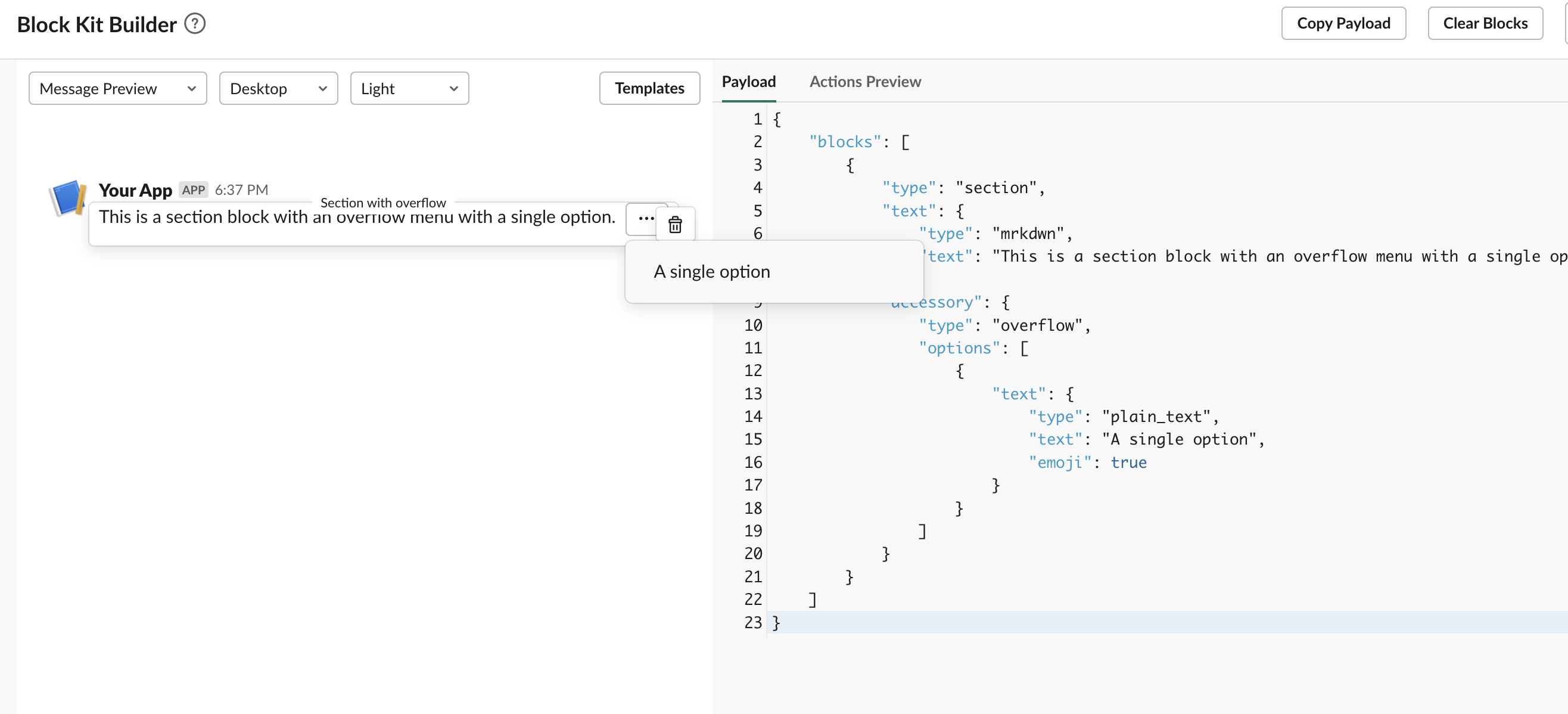Click the APP badge label
The width and height of the screenshot is (1568, 714).
pyautogui.click(x=194, y=190)
